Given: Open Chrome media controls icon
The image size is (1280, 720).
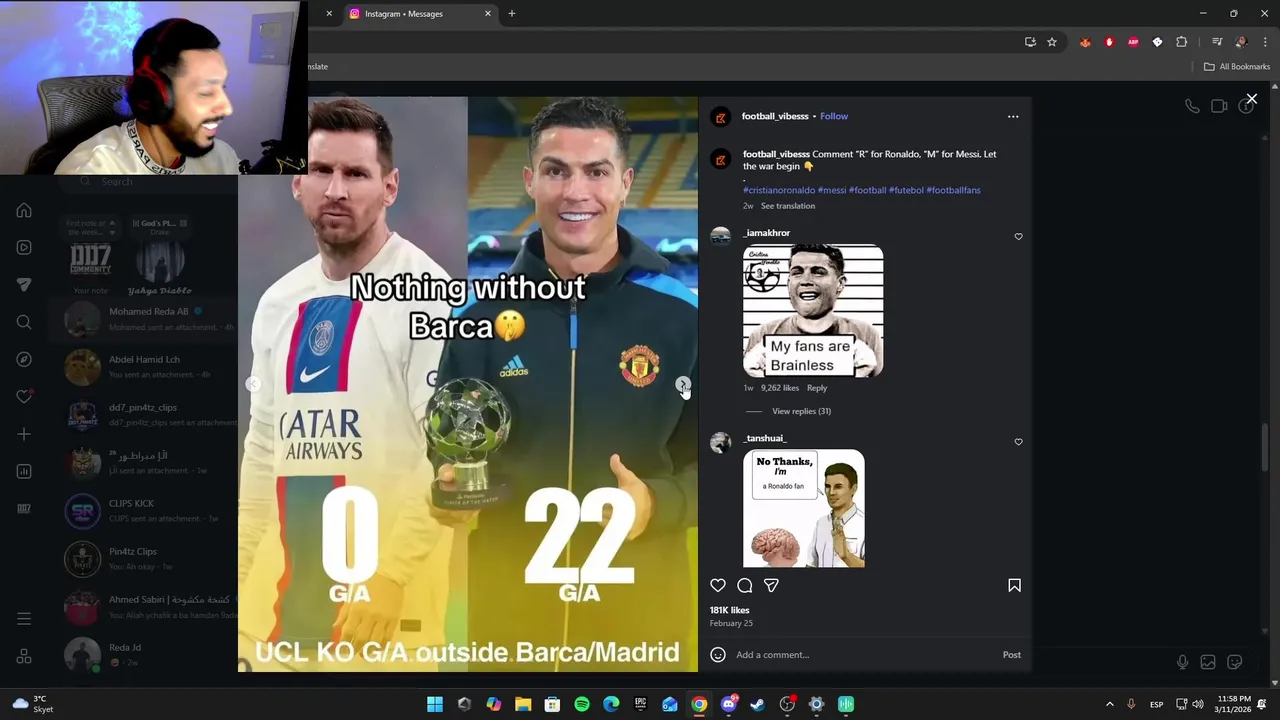Looking at the screenshot, I should 1217,42.
